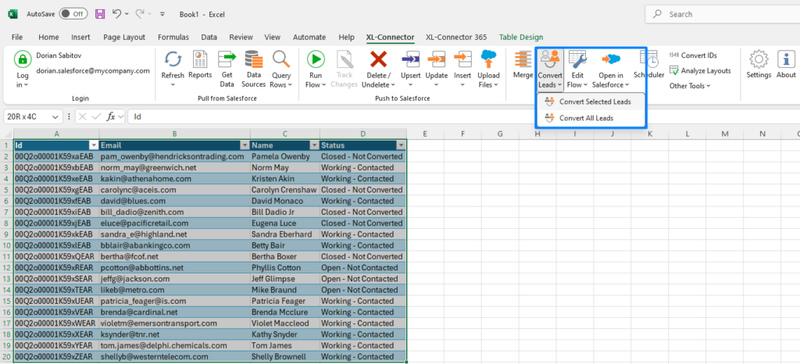Click the Insert icon
Image resolution: width=800 pixels, height=364 pixels.
click(x=463, y=59)
